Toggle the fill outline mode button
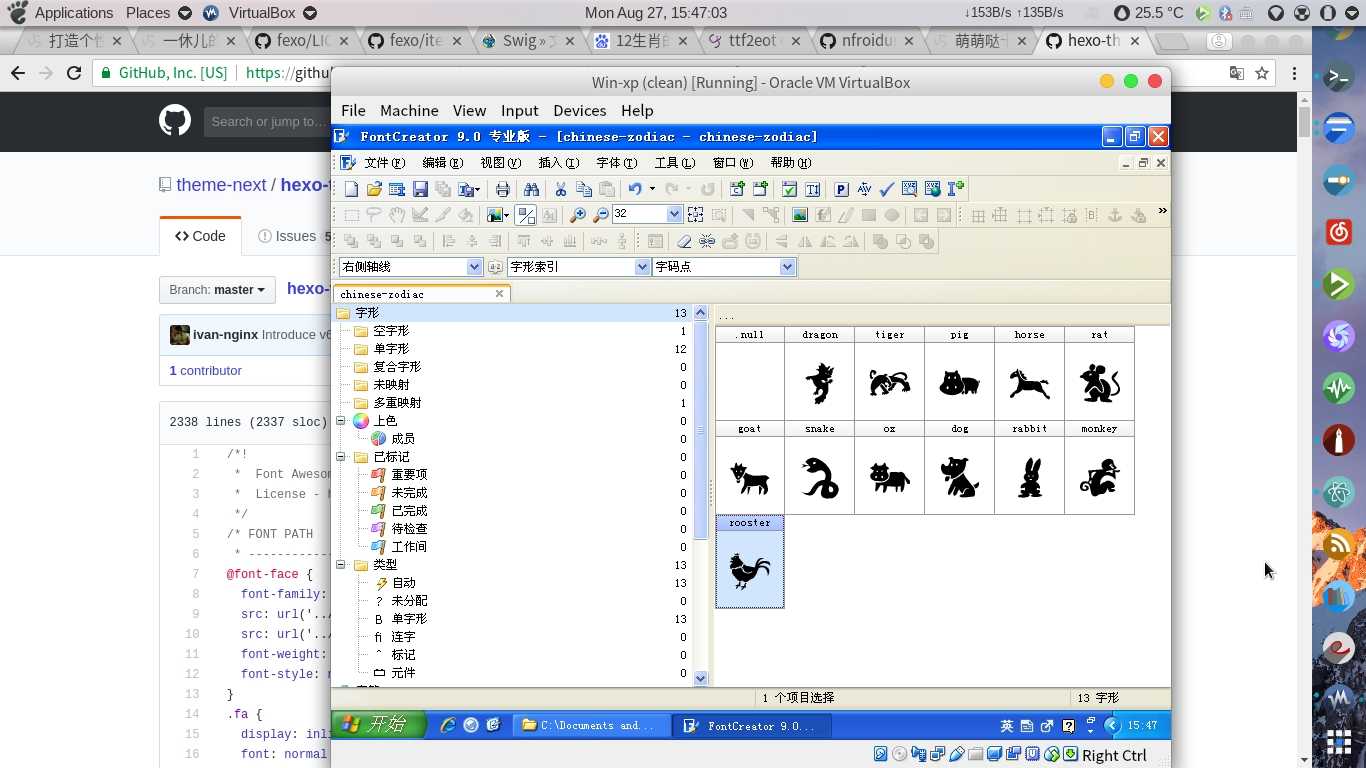This screenshot has height=768, width=1366. pos(526,215)
